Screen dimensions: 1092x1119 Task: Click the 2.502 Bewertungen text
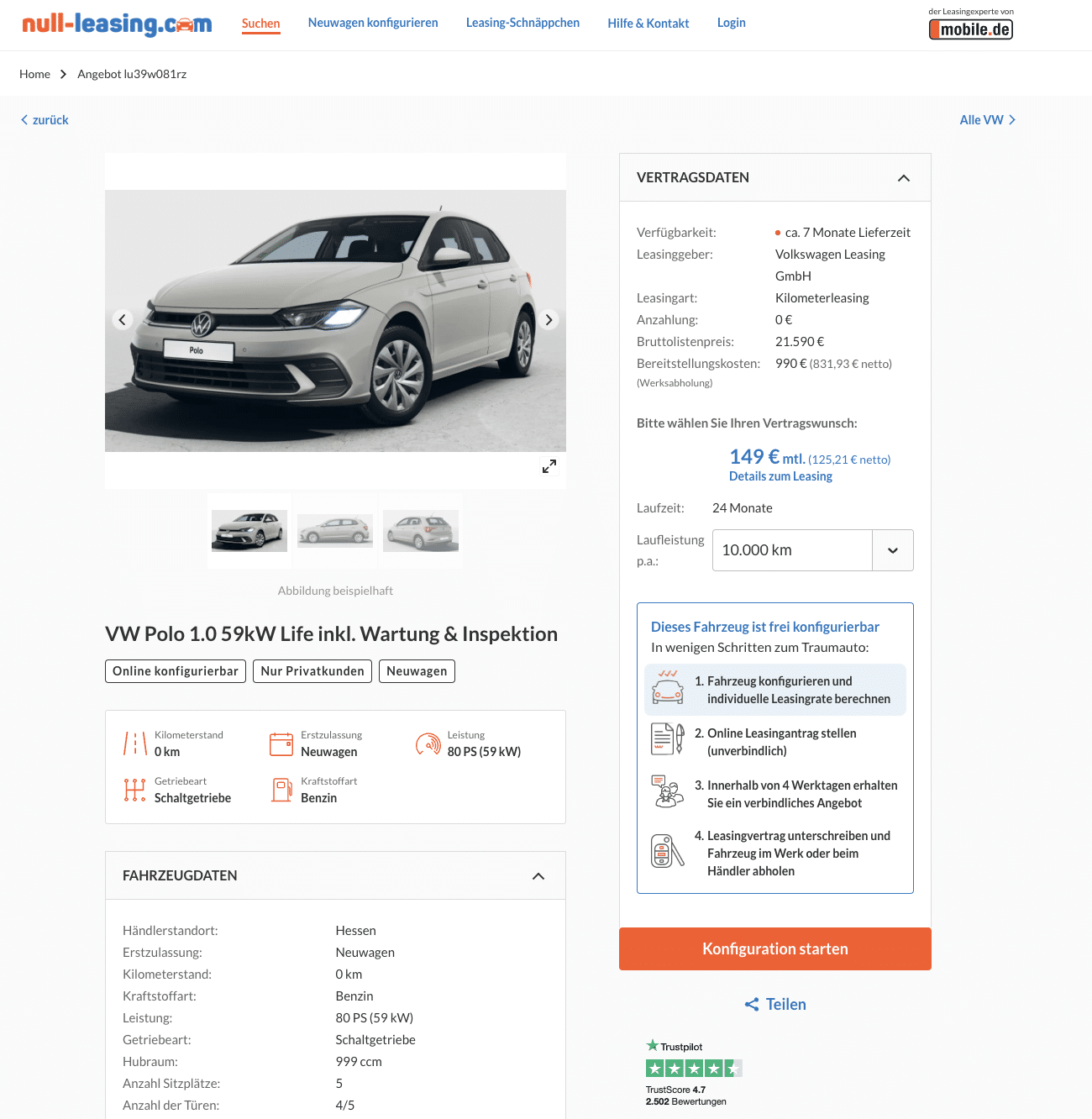pos(686,1101)
